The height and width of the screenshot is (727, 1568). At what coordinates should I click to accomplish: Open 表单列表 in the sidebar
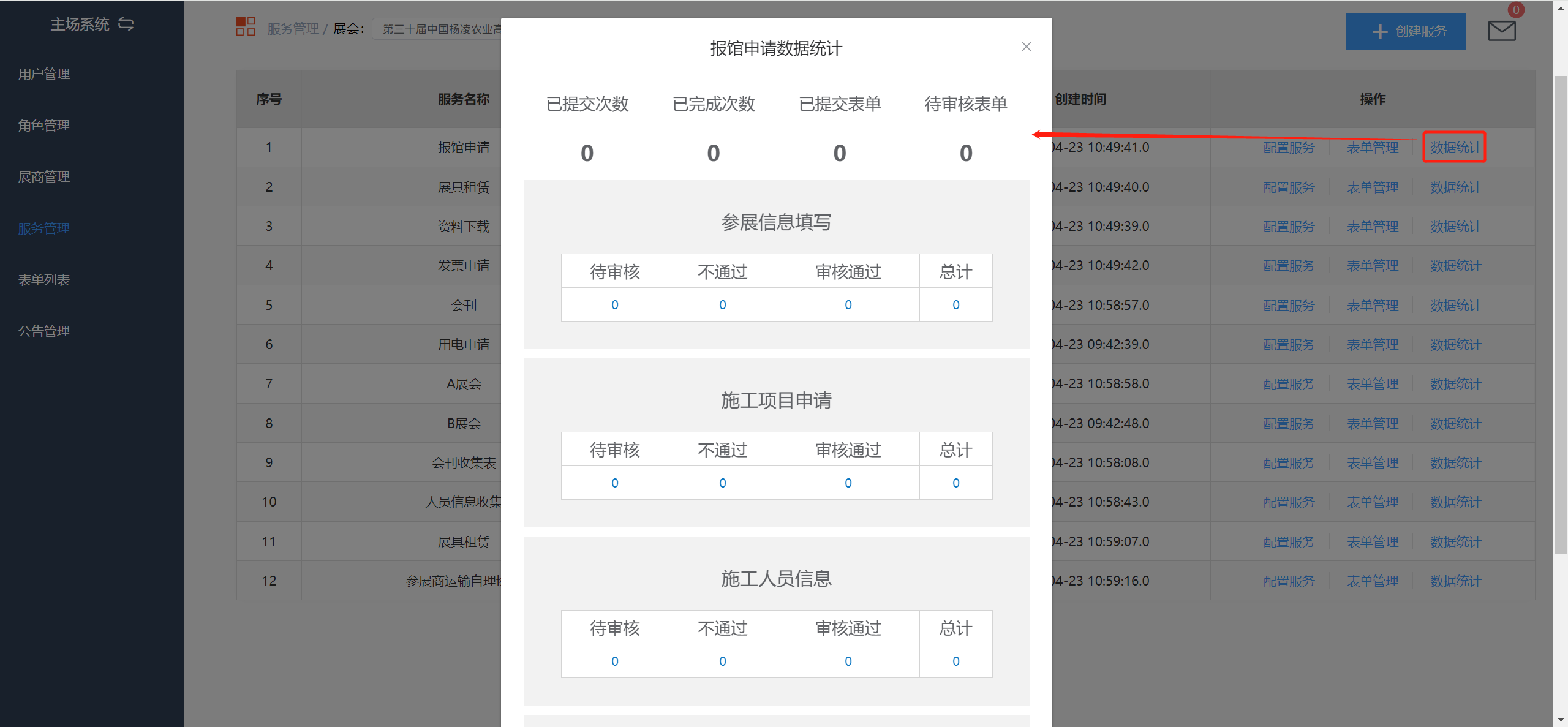pyautogui.click(x=44, y=280)
